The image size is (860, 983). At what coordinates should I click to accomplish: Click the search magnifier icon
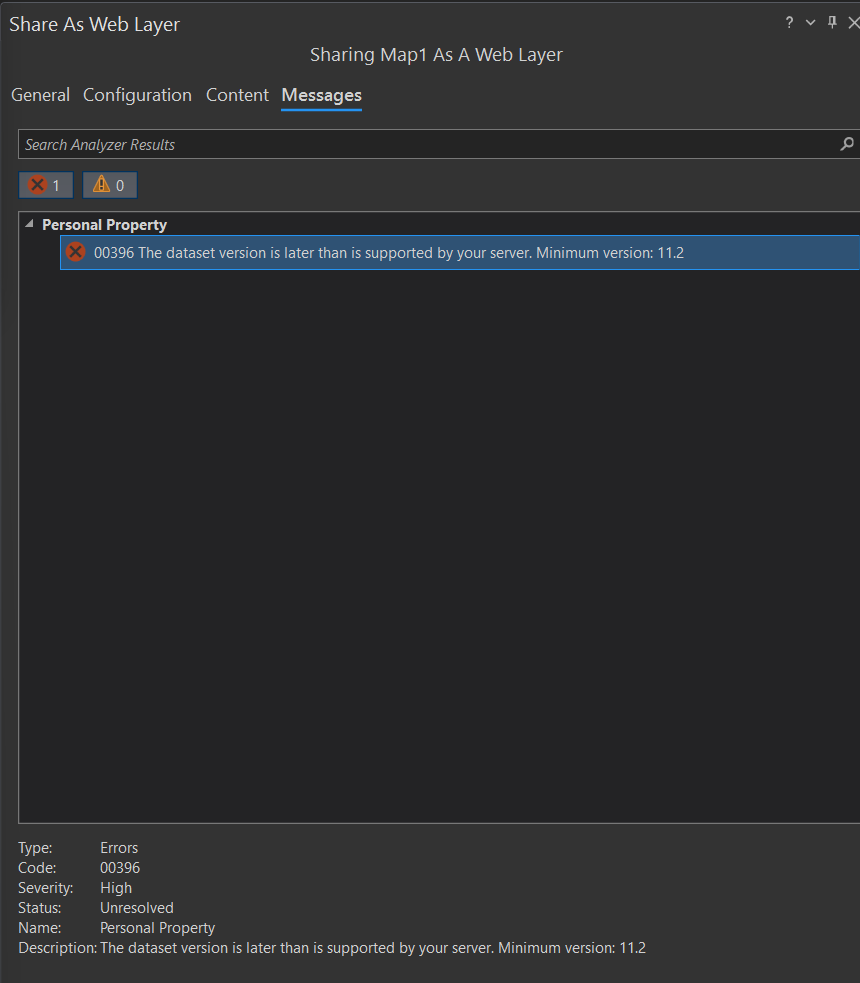[x=846, y=144]
